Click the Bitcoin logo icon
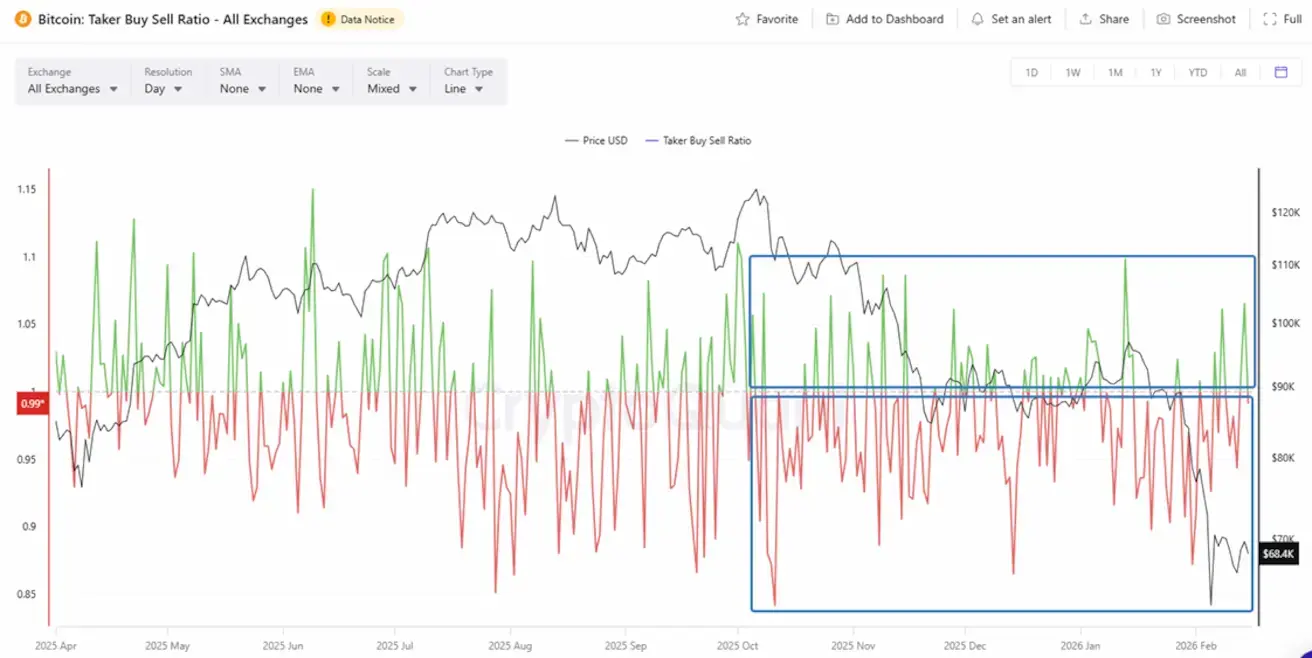The width and height of the screenshot is (1312, 658). 23,19
